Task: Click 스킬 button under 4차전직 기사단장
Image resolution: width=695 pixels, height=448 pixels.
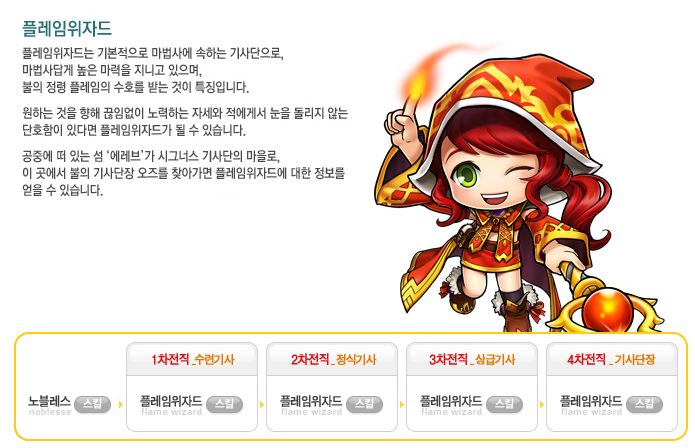Action: (644, 404)
